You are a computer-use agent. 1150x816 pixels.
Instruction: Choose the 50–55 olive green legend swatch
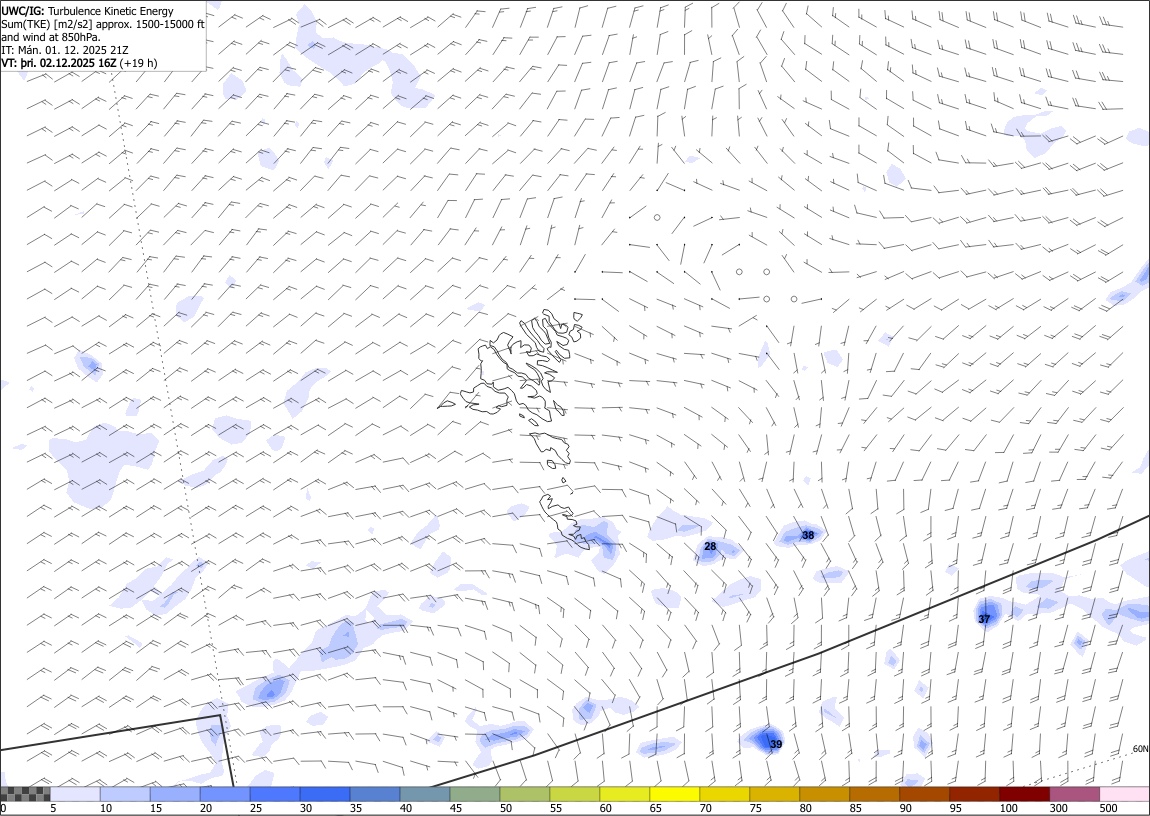point(525,794)
